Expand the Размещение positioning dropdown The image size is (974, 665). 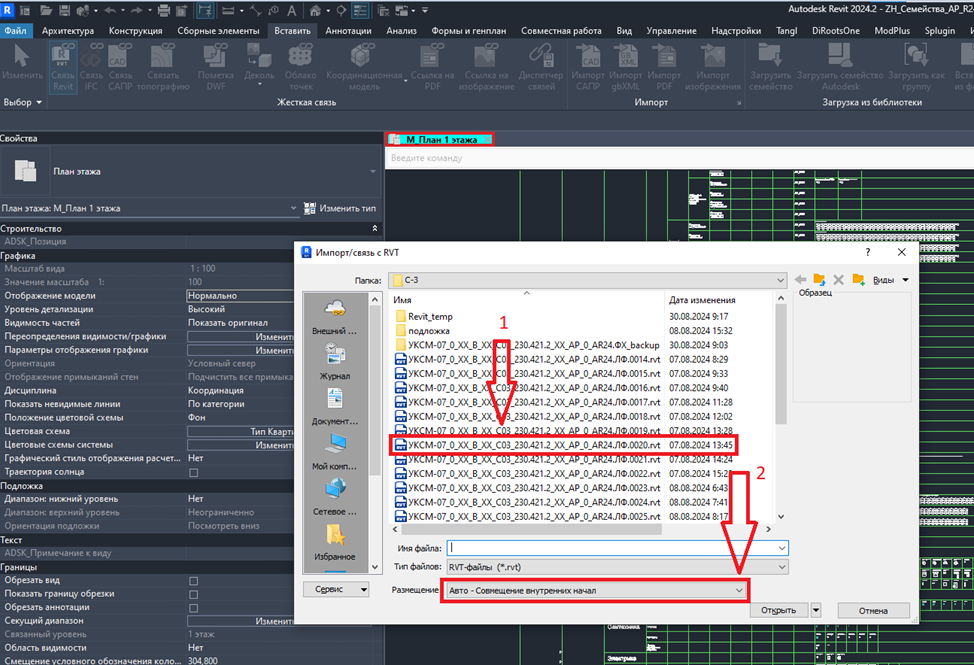[x=596, y=590]
